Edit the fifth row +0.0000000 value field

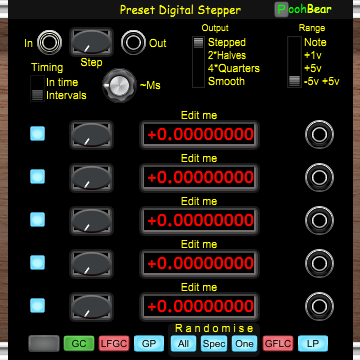tap(199, 306)
